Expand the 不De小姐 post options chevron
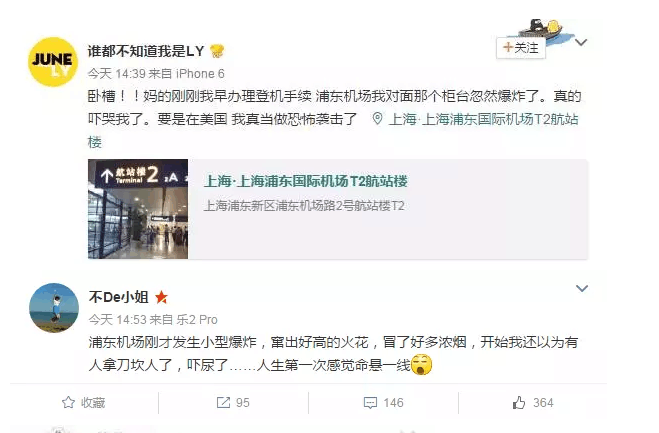 click(582, 288)
